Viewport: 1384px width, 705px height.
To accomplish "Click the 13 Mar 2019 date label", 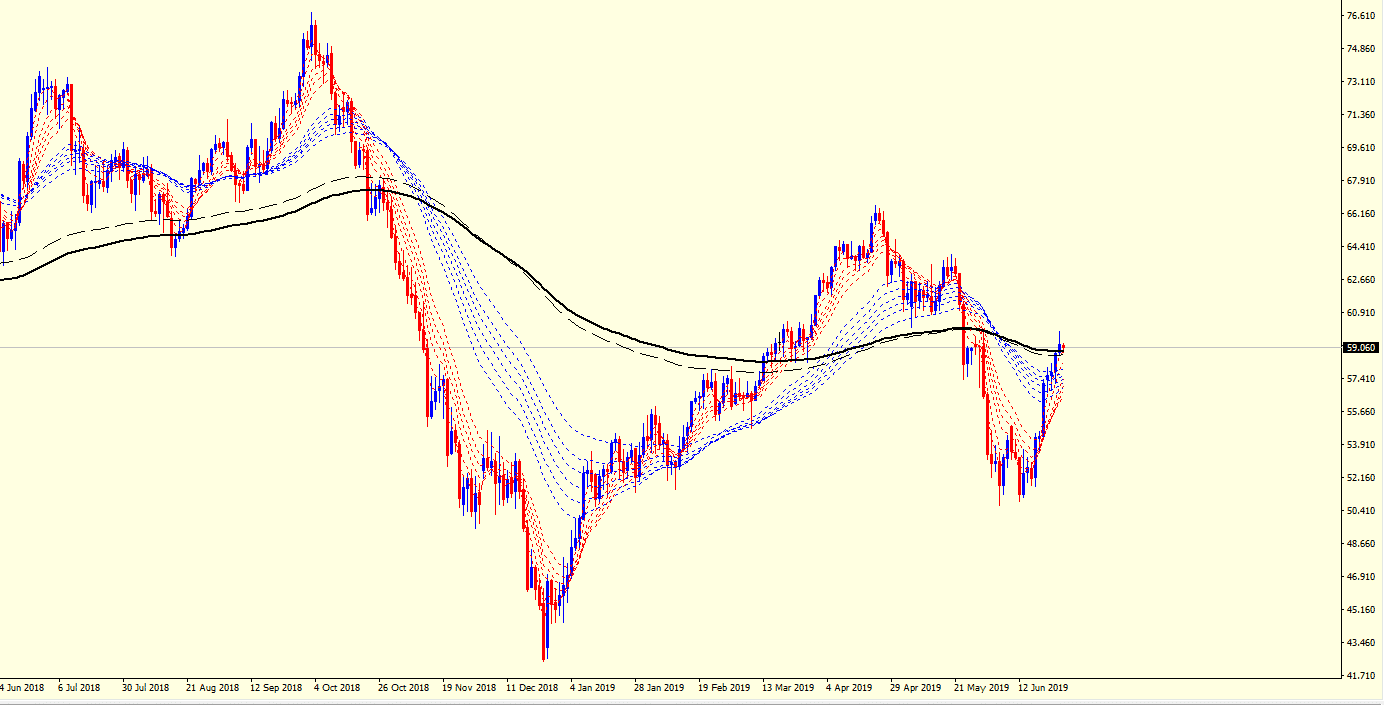I will point(788,688).
